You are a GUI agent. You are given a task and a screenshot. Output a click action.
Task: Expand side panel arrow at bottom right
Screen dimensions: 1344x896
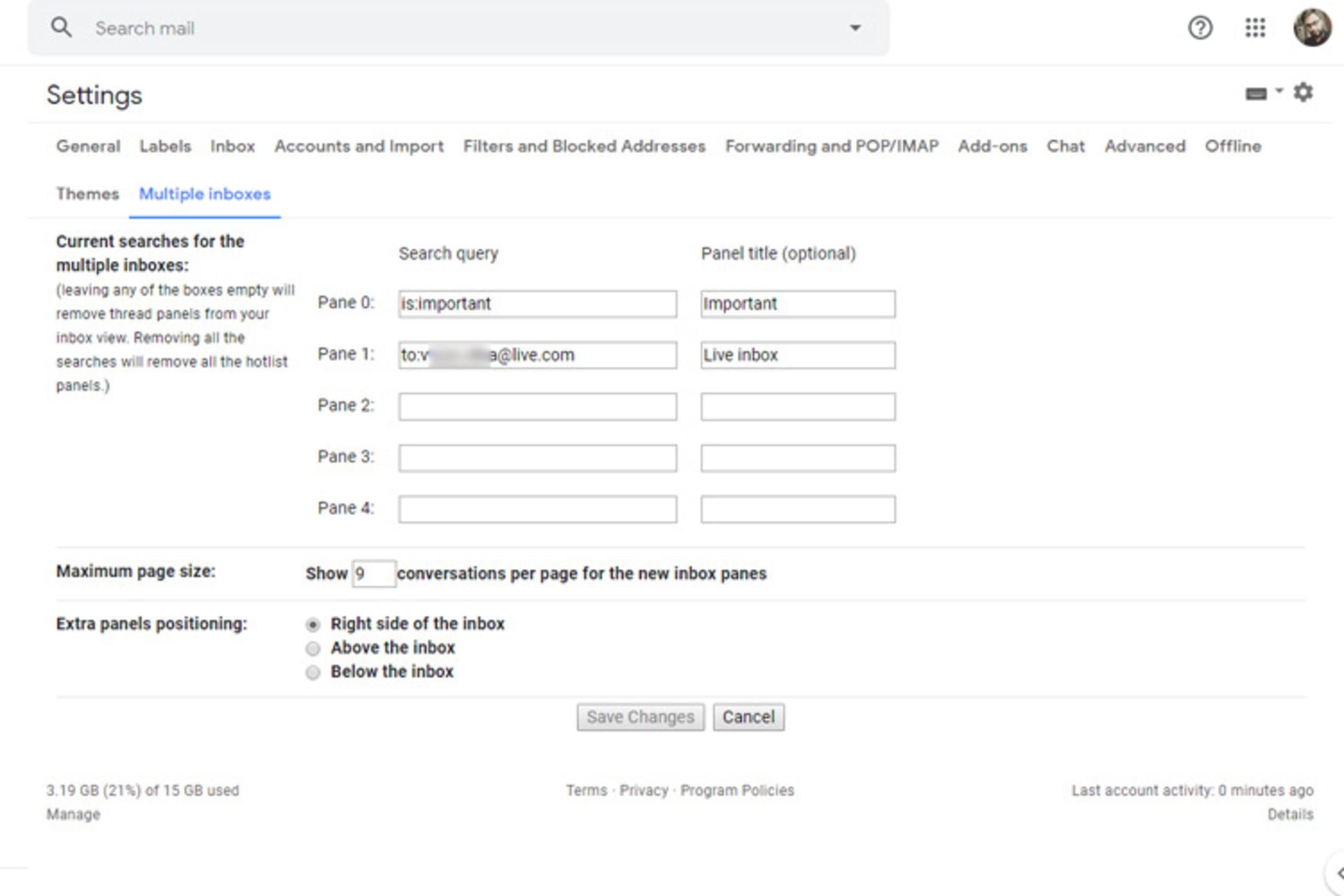(1338, 874)
